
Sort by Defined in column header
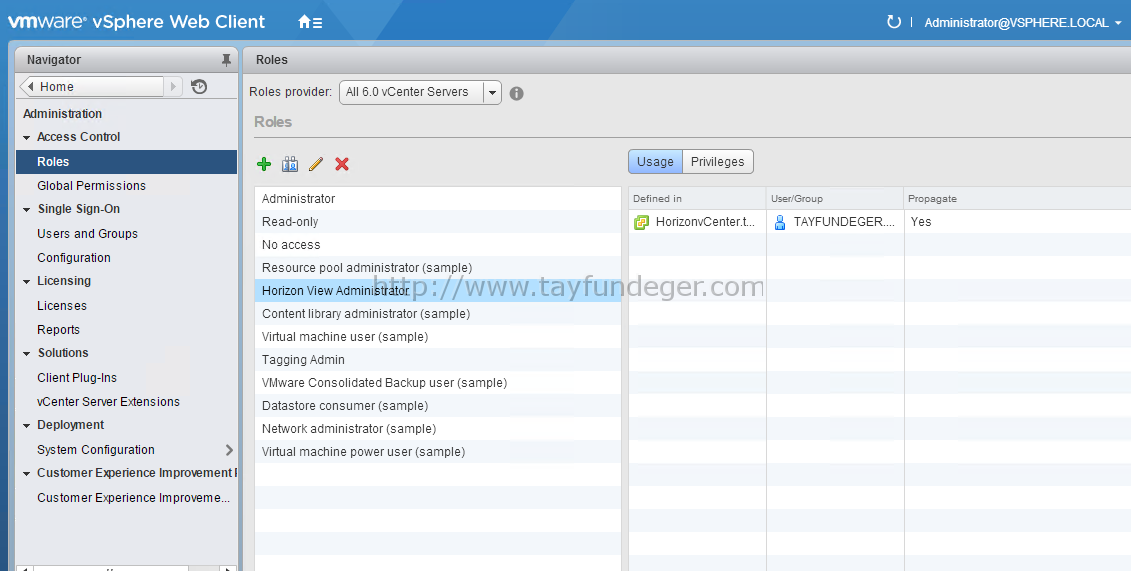tap(697, 198)
